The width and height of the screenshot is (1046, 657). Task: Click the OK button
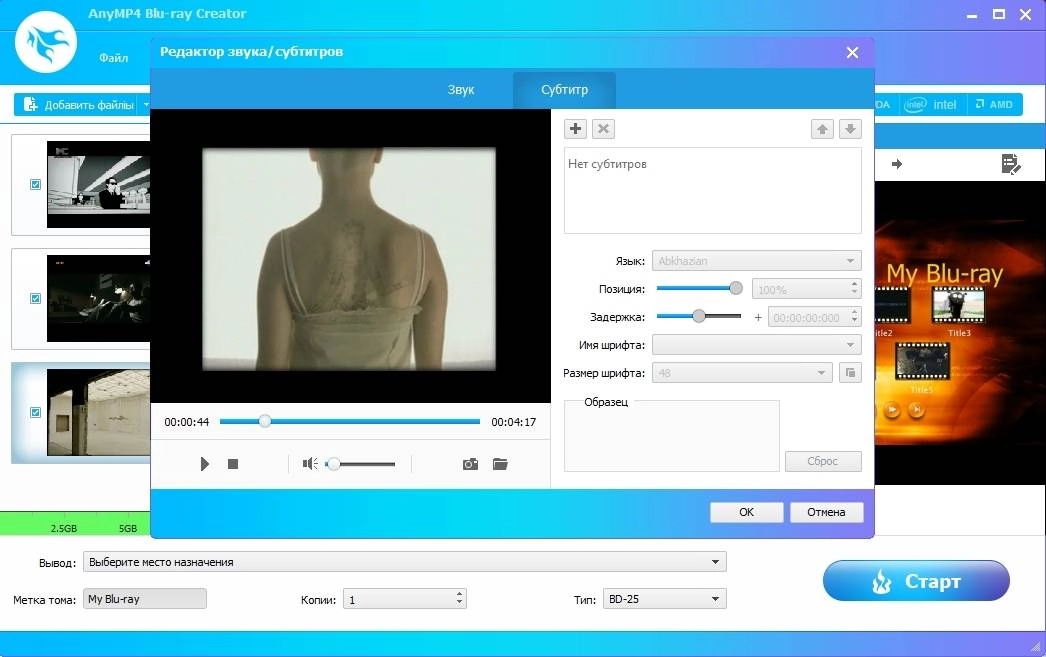pyautogui.click(x=746, y=512)
